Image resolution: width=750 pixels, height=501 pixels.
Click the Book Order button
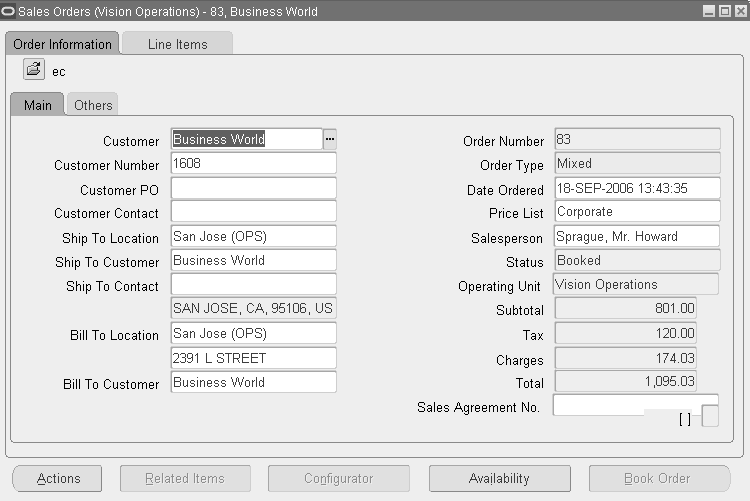pos(659,479)
